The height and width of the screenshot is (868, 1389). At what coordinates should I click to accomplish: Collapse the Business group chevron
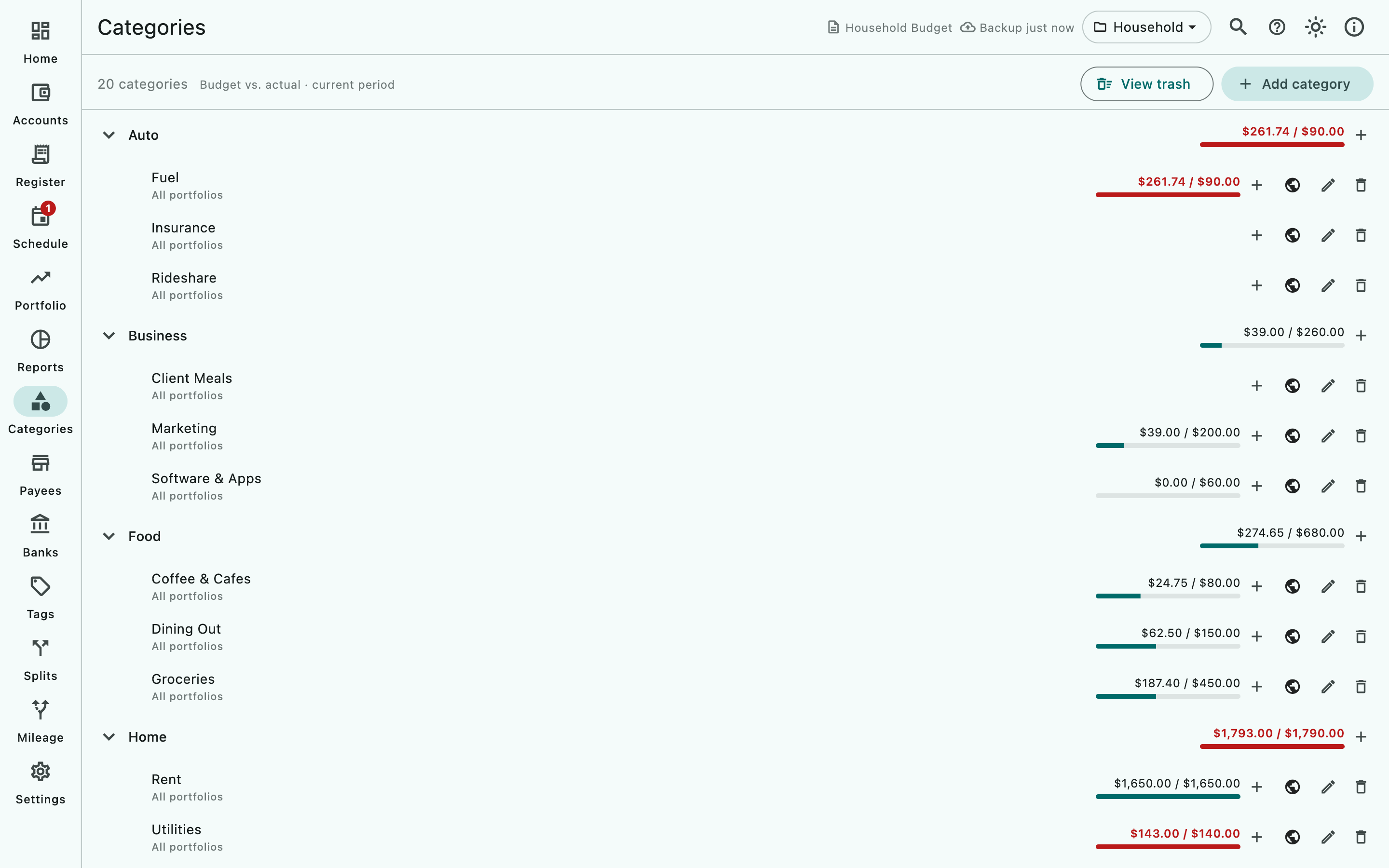pyautogui.click(x=109, y=336)
